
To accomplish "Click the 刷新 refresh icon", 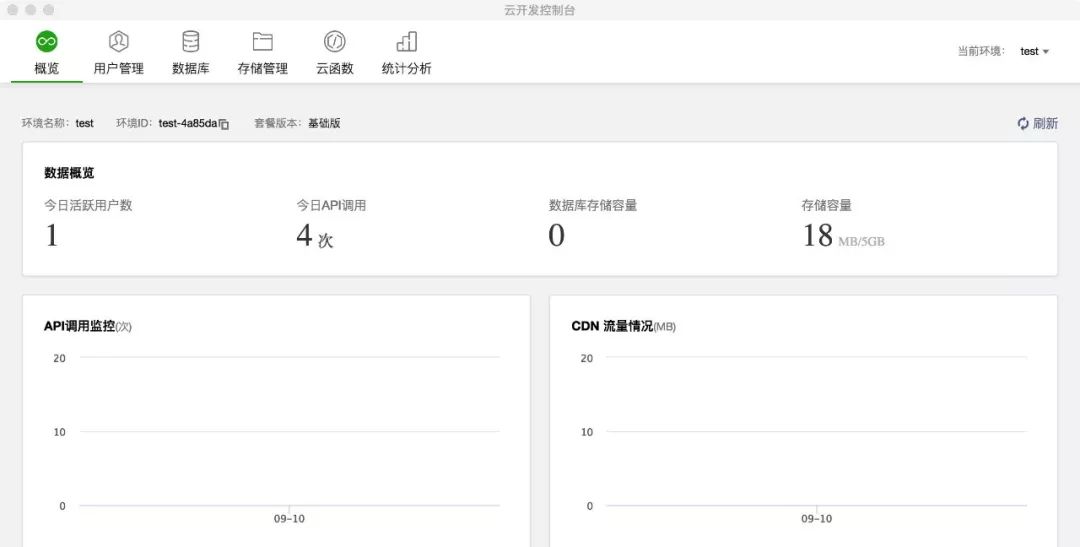I will coord(1023,123).
